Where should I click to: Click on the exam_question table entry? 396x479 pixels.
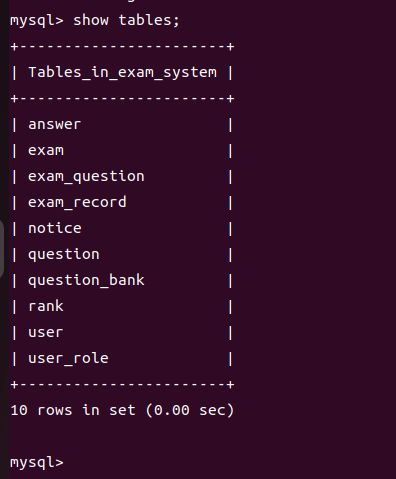86,176
